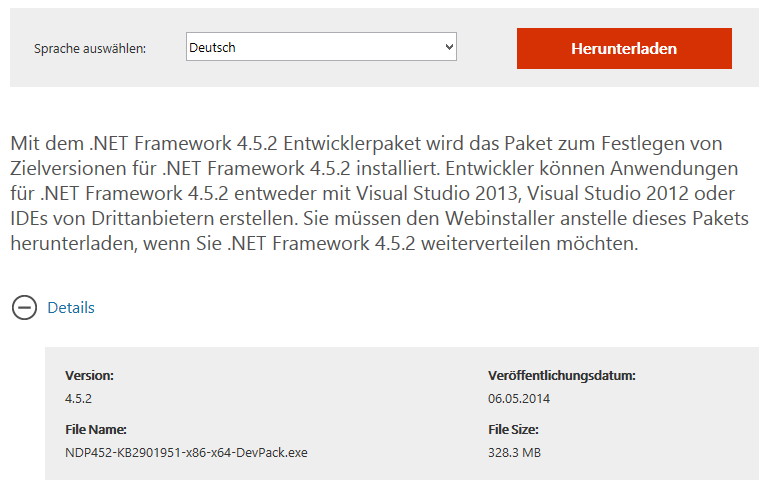The image size is (765, 493).
Task: Click the red Herunterladen button
Action: 624,48
